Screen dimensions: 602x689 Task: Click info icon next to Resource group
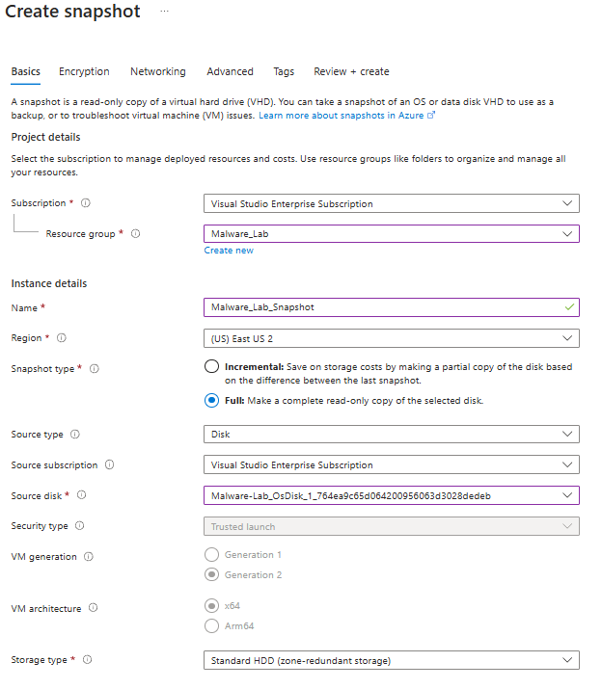point(136,234)
